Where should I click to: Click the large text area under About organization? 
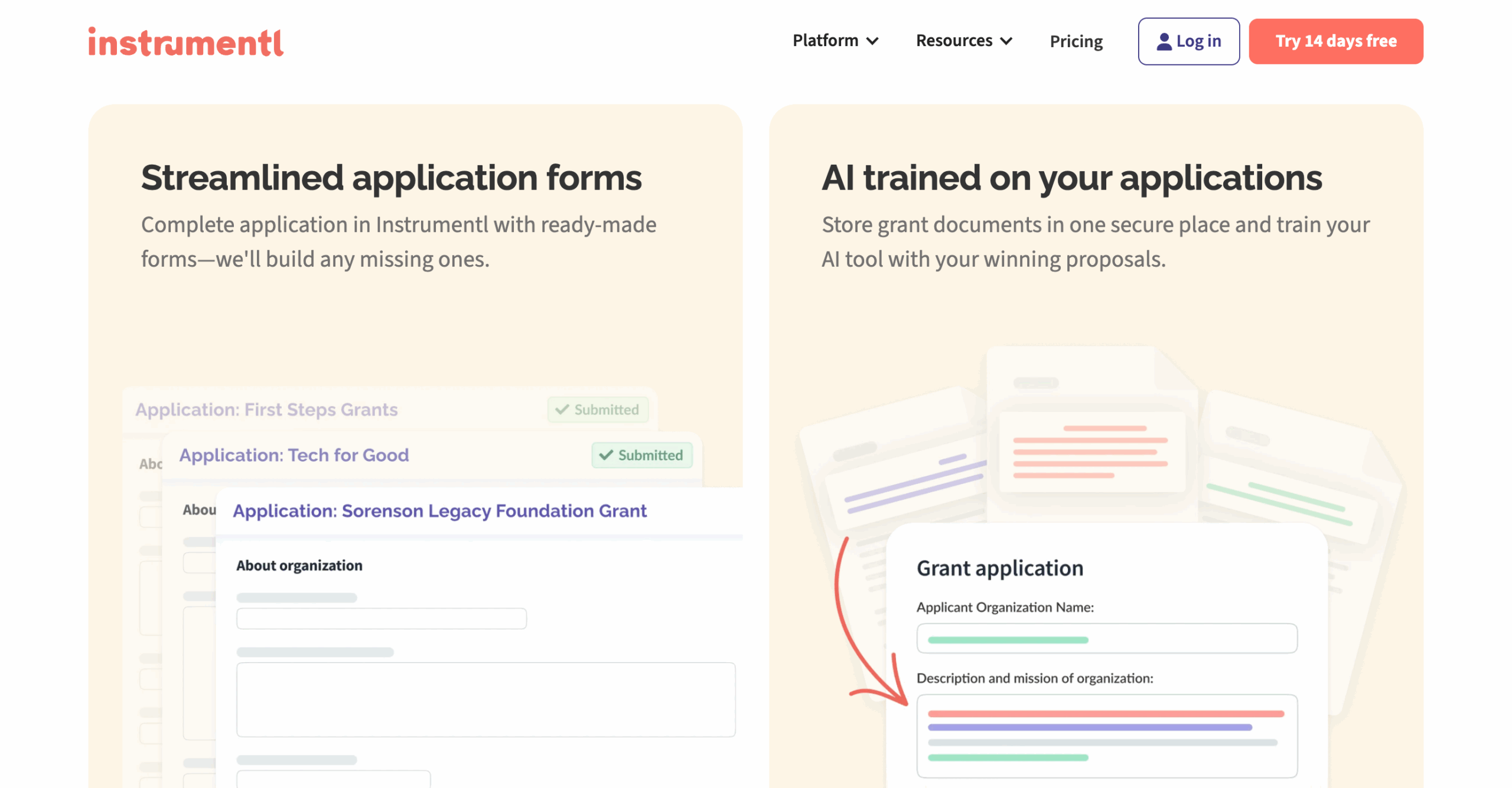click(485, 699)
